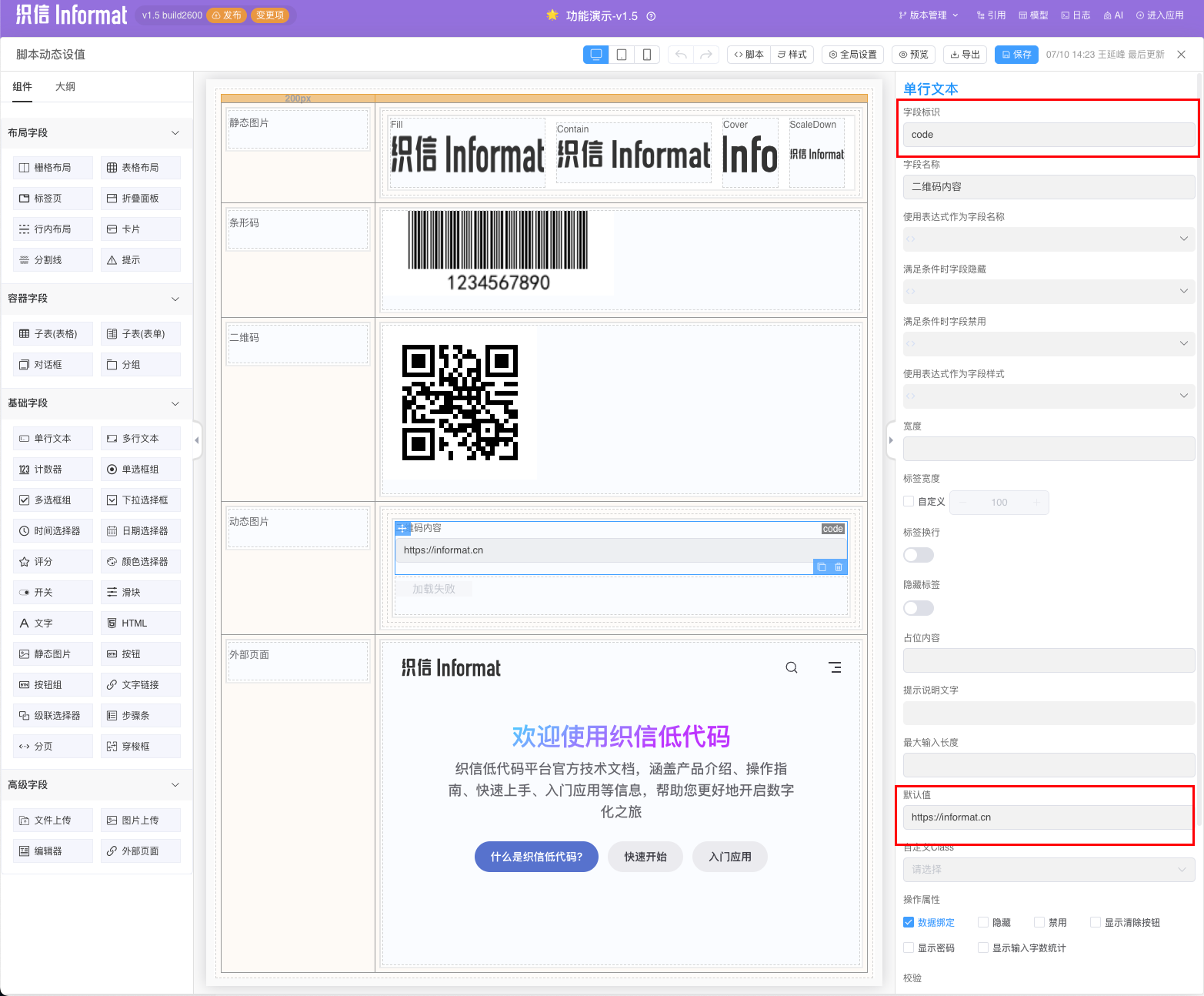The width and height of the screenshot is (1204, 996).
Task: Switch to desktop preview mode icon
Action: 595,55
